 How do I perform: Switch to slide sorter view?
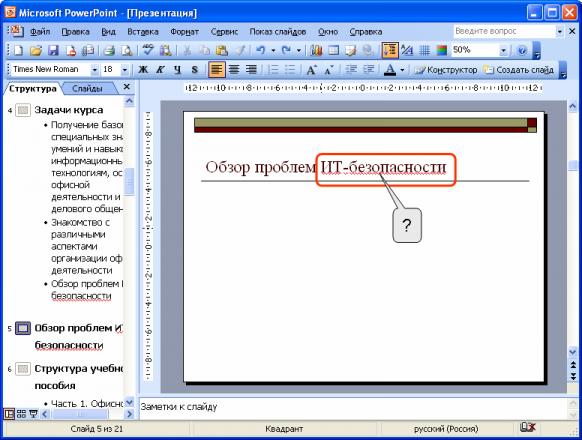pos(21,413)
